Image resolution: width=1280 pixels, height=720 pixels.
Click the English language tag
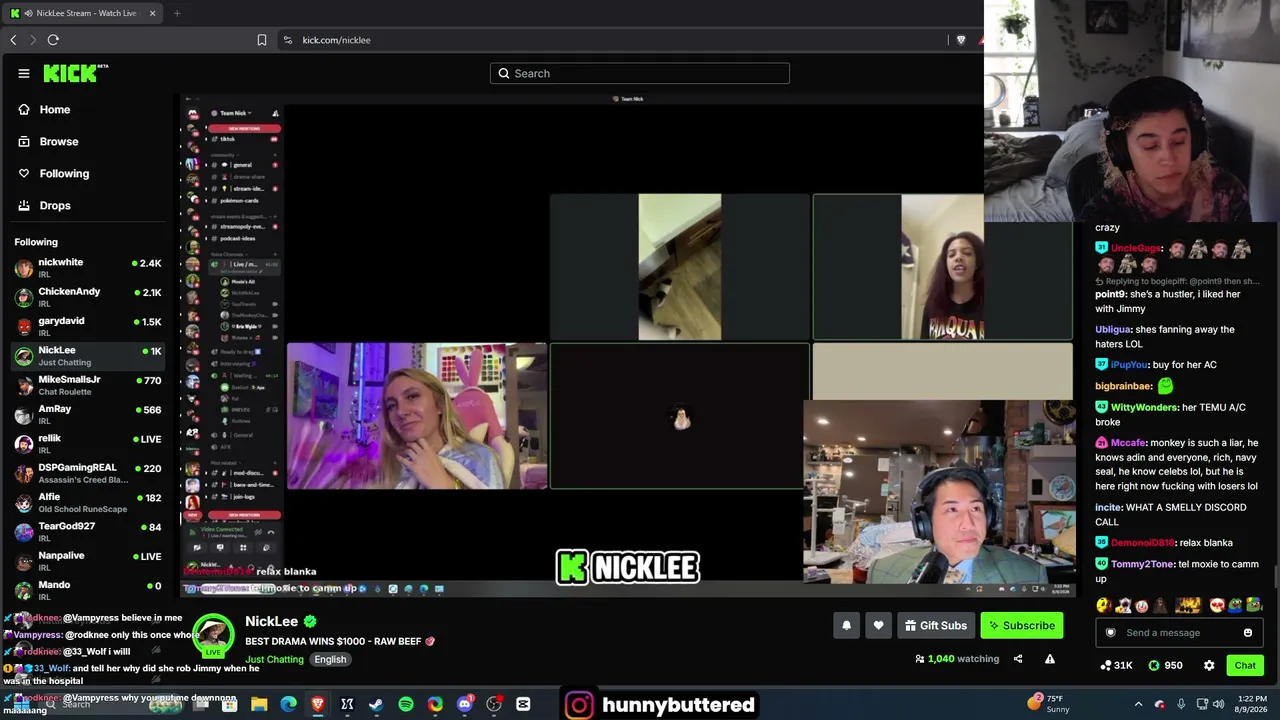[x=330, y=660]
